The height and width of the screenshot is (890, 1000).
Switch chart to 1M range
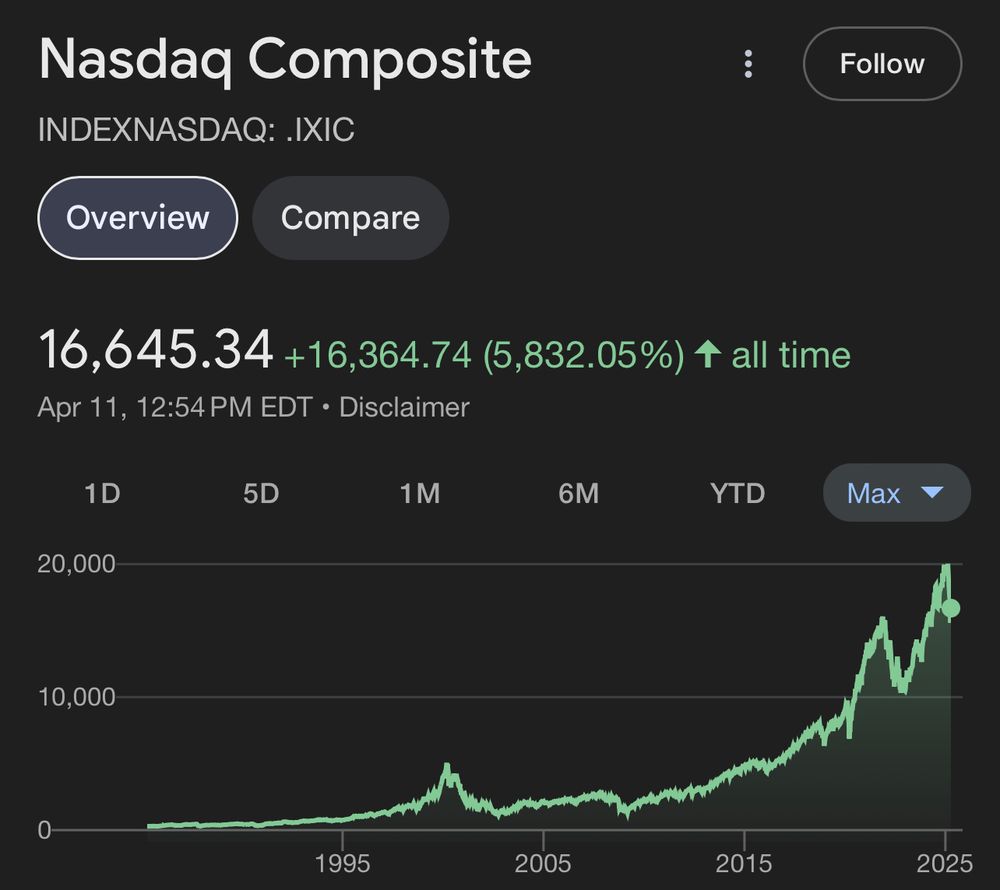420,493
